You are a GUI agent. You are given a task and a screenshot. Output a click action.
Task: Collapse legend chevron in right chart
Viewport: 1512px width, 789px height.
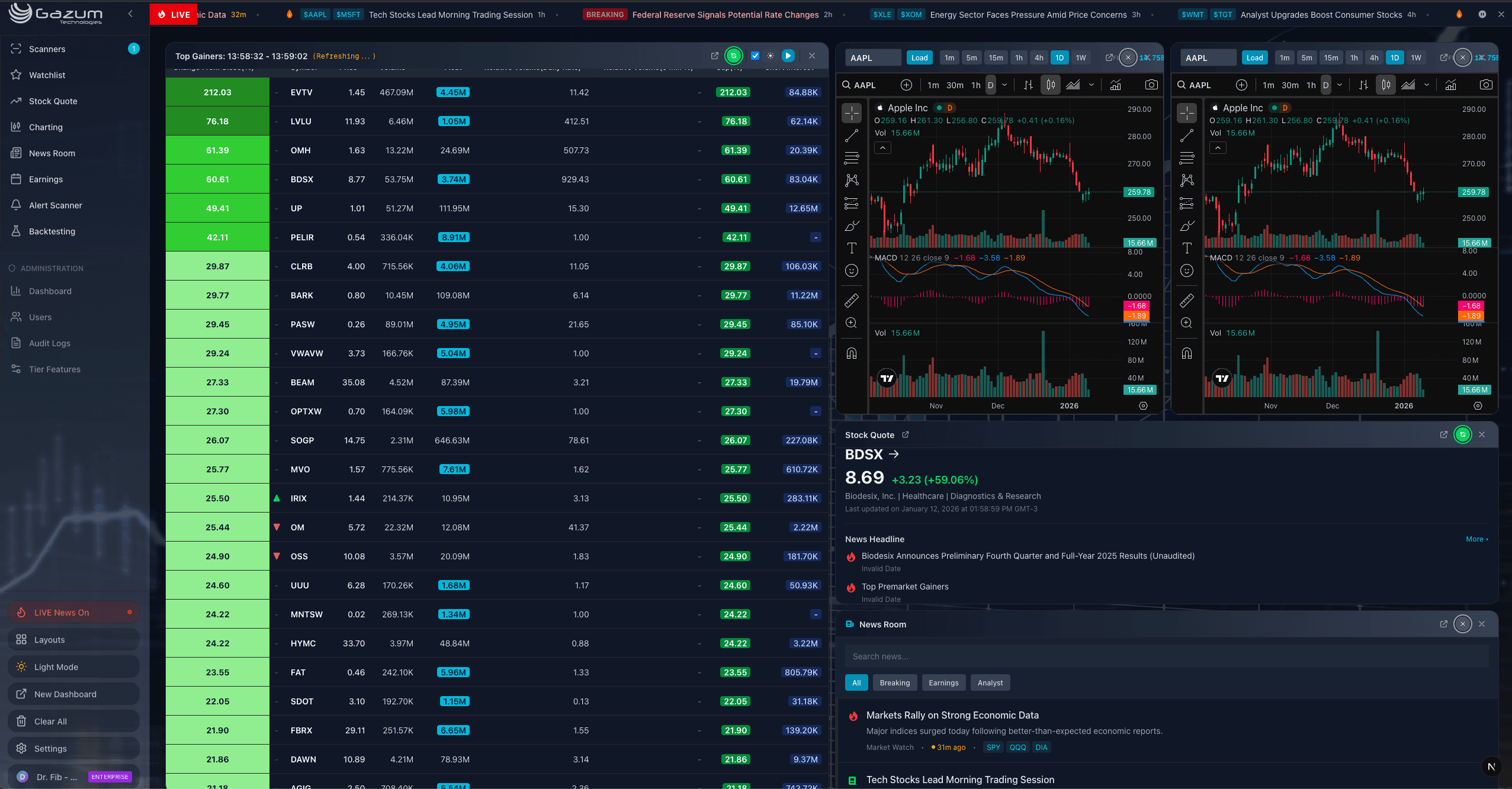(x=1217, y=147)
